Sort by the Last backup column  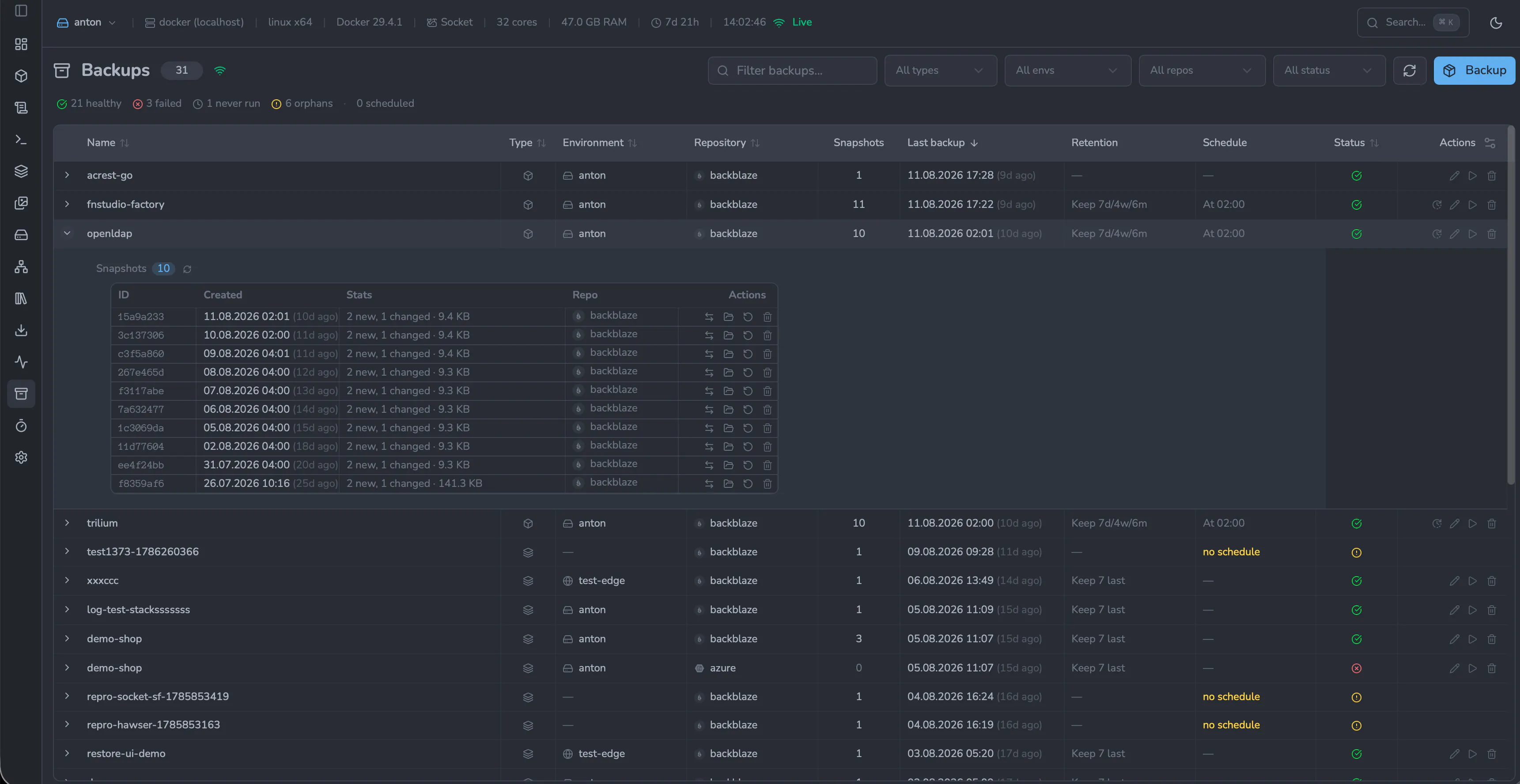click(942, 143)
